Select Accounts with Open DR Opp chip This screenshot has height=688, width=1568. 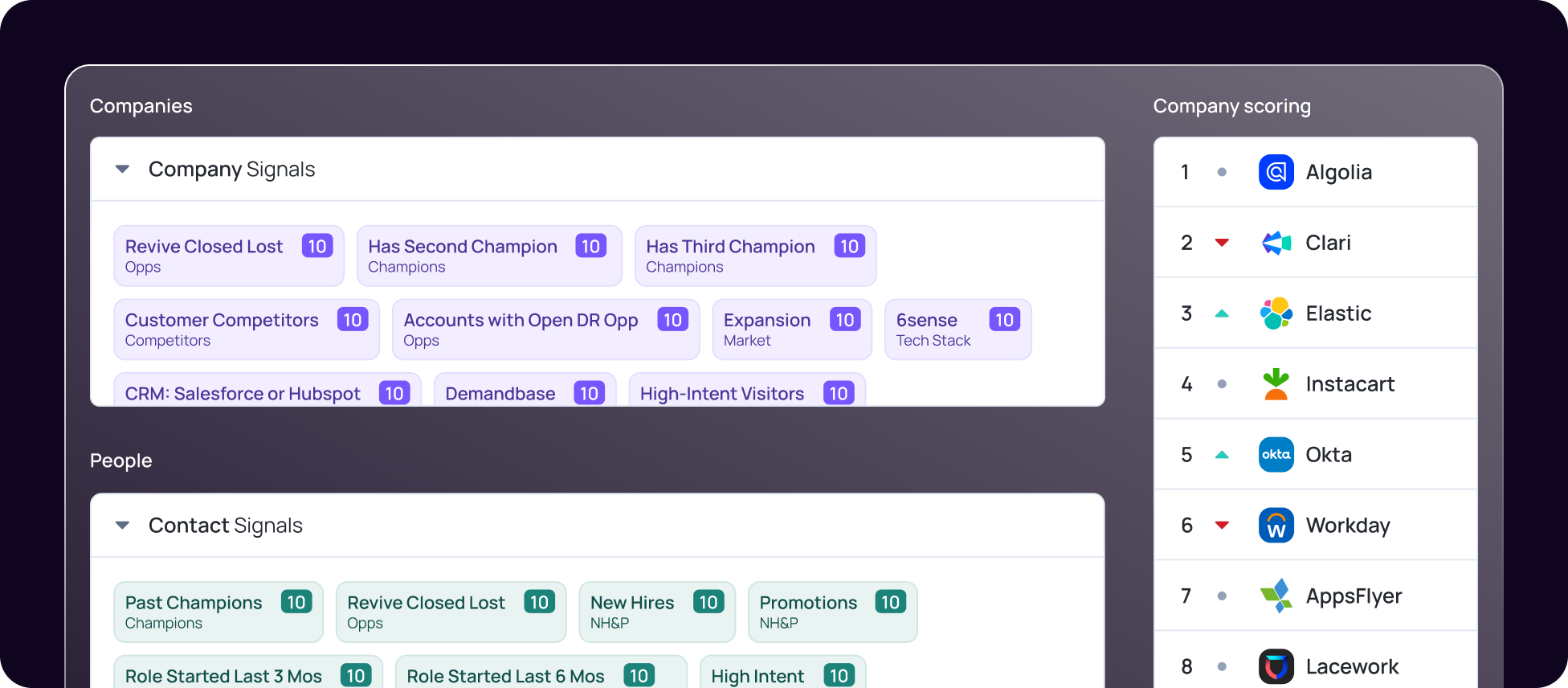[x=545, y=330]
